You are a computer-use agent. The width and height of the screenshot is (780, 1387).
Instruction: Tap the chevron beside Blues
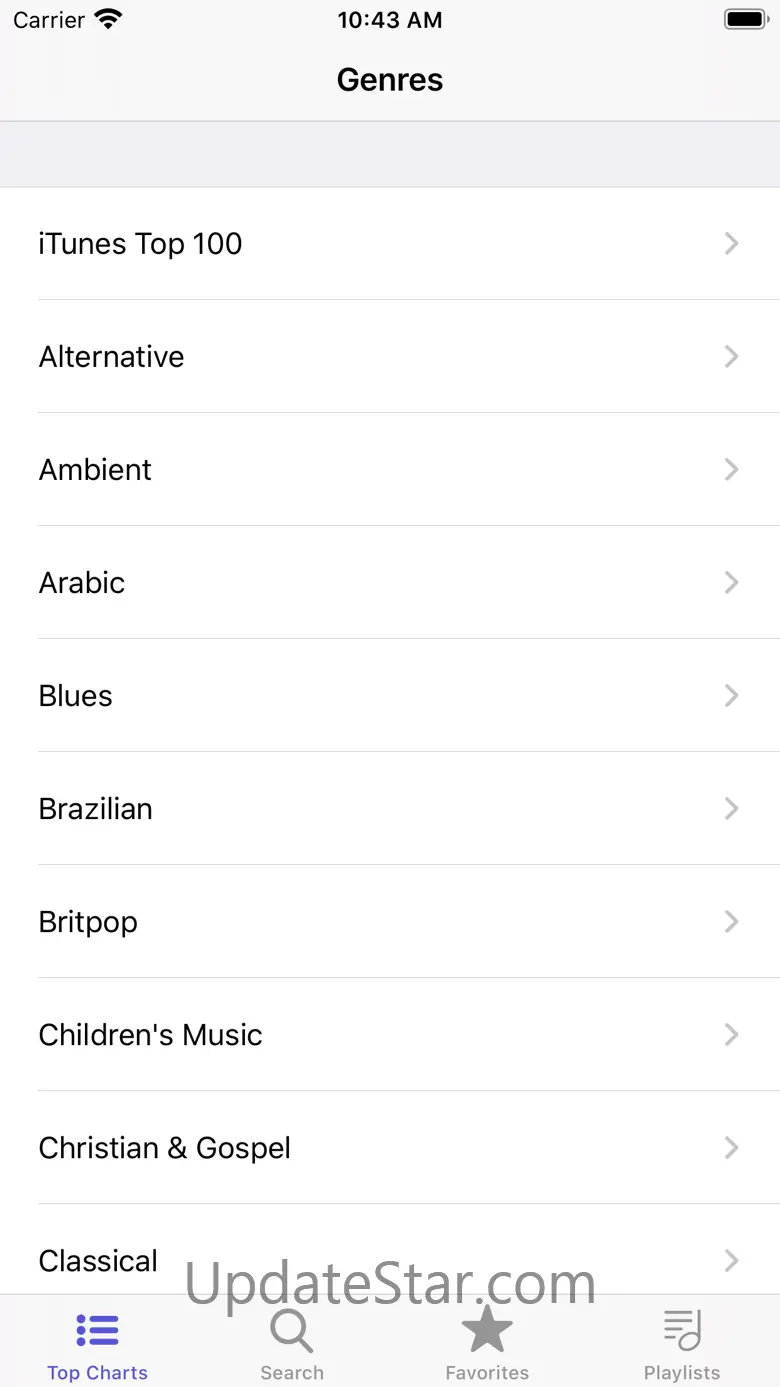coord(732,695)
